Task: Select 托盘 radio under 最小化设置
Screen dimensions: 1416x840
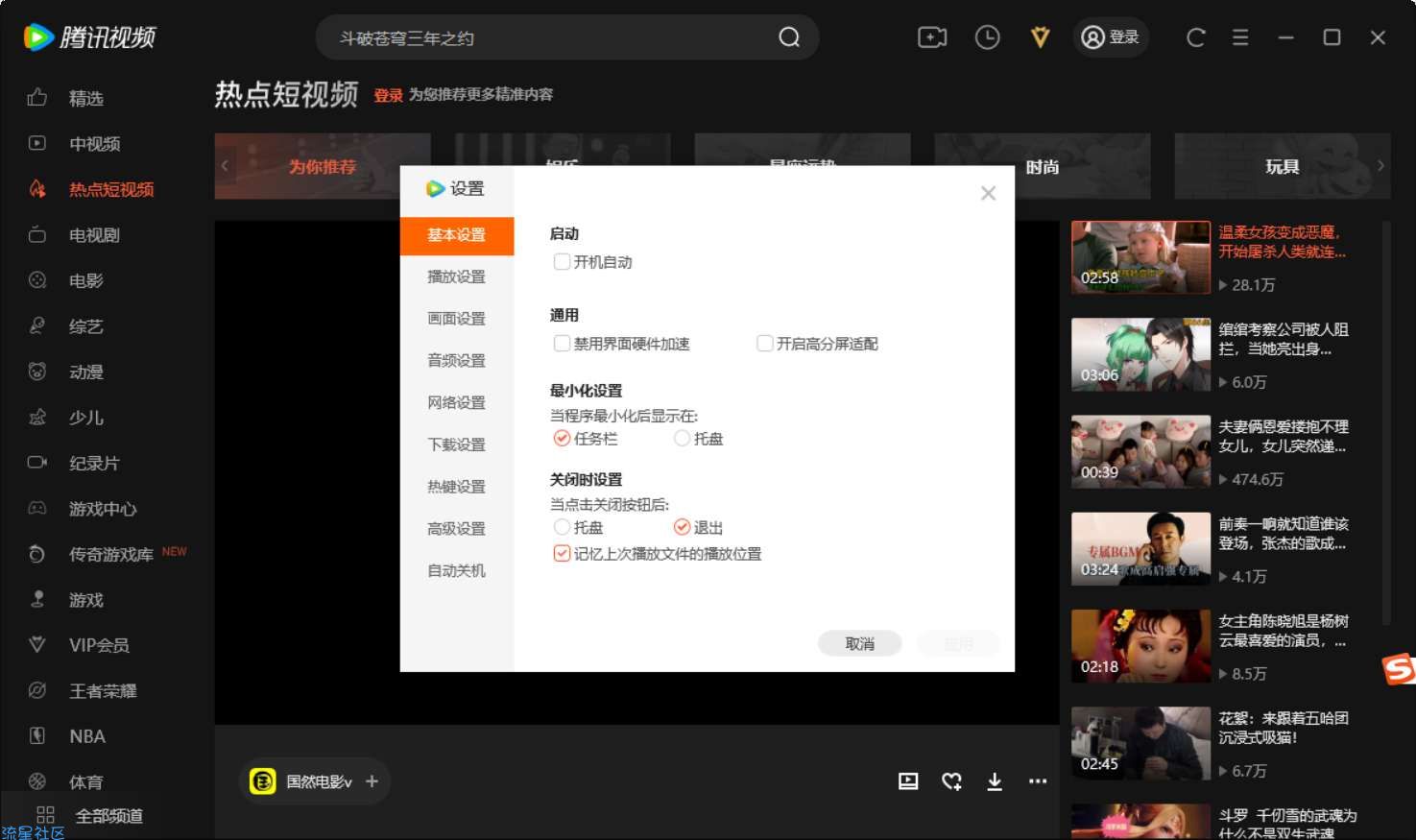Action: click(x=683, y=439)
